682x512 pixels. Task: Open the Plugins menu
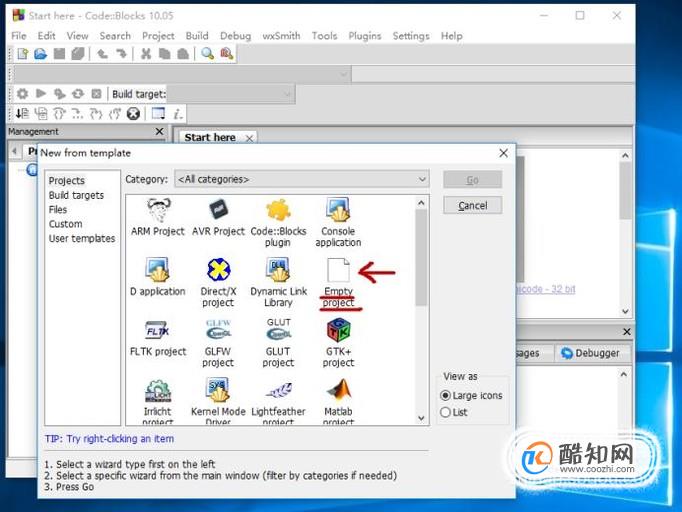pyautogui.click(x=365, y=36)
